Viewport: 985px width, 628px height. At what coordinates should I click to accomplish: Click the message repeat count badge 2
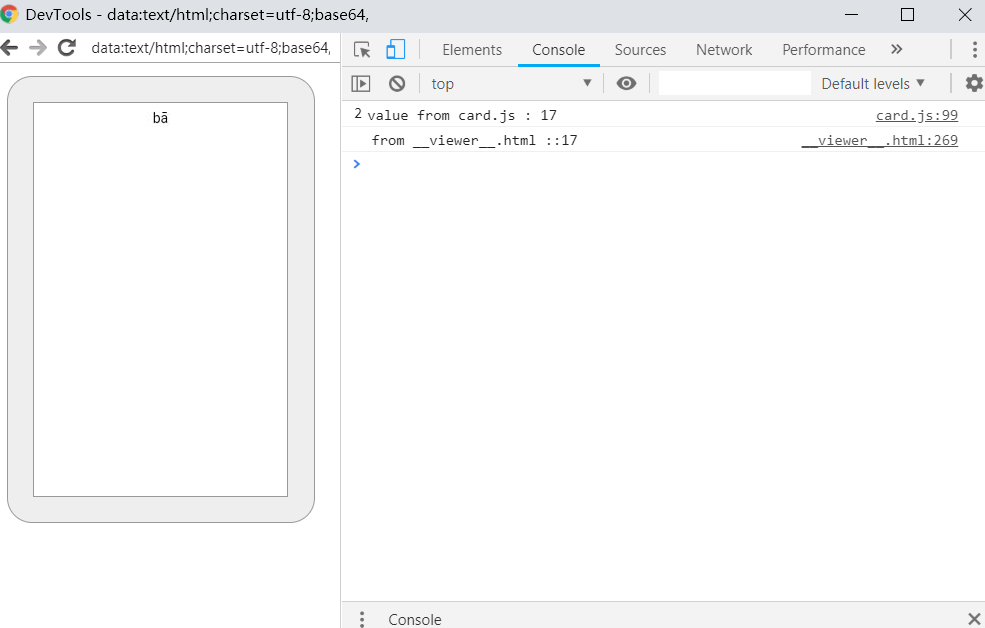point(358,114)
